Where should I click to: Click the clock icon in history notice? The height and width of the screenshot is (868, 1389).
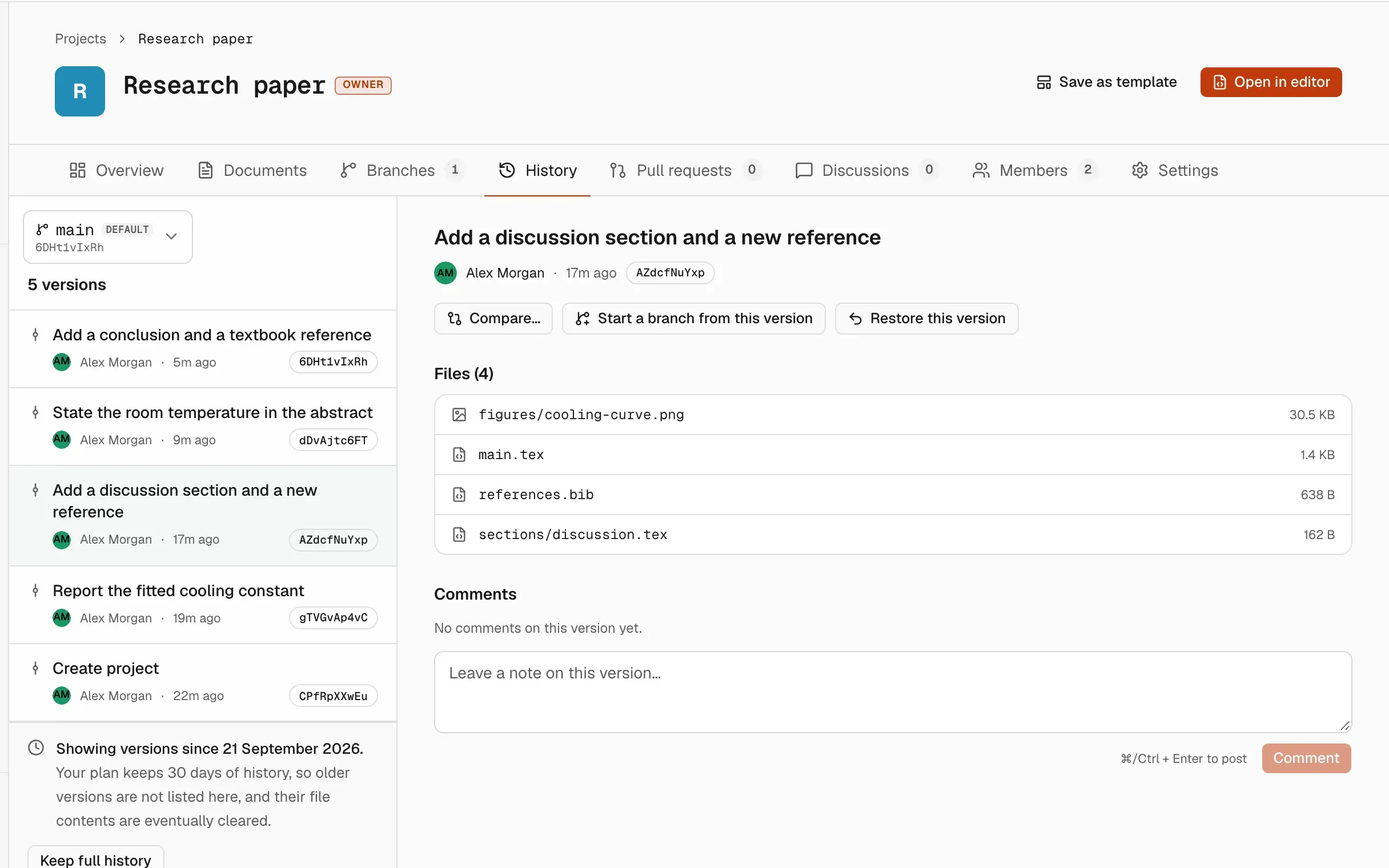(36, 748)
